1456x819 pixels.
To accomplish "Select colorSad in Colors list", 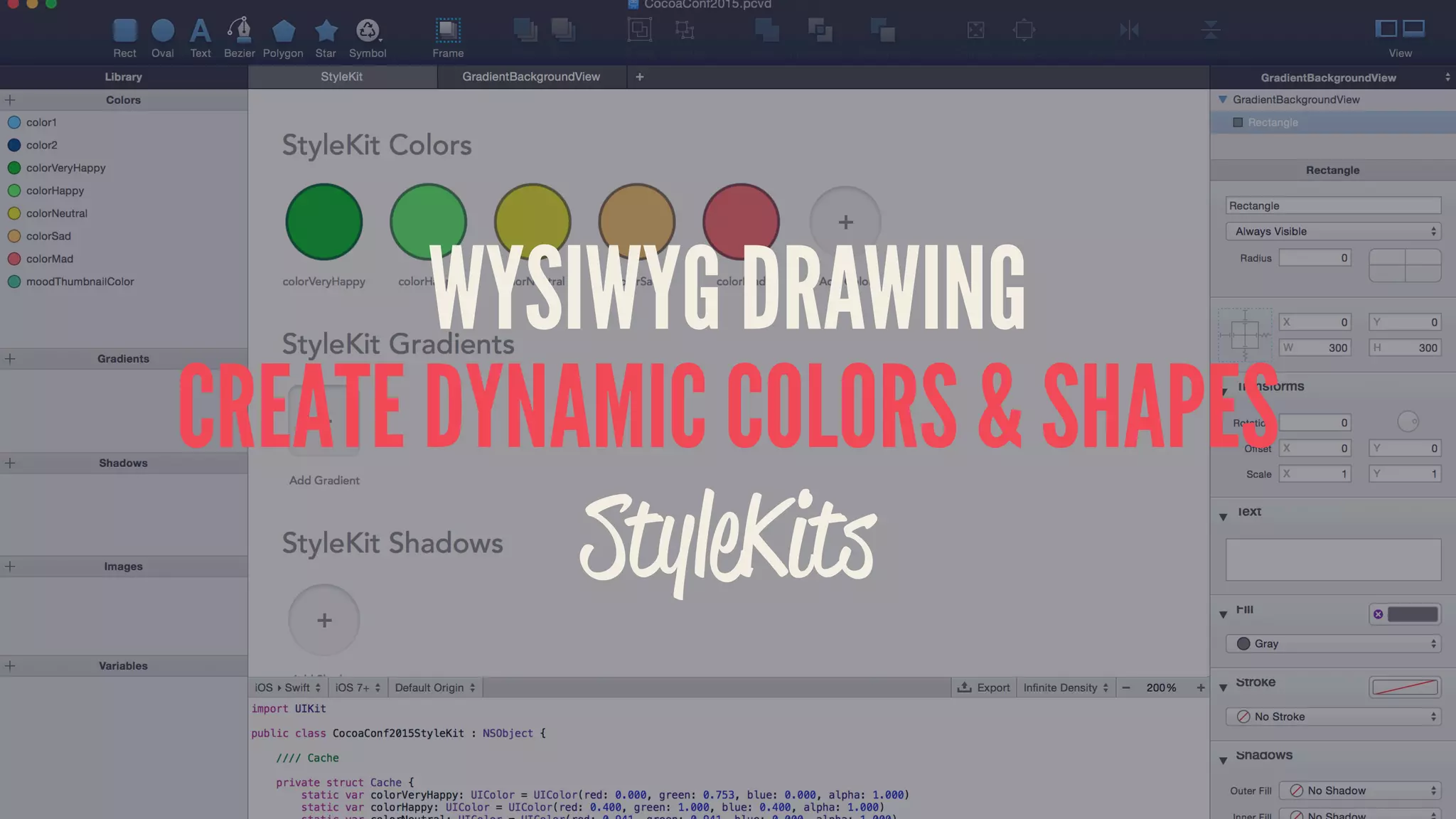I will [x=124, y=236].
